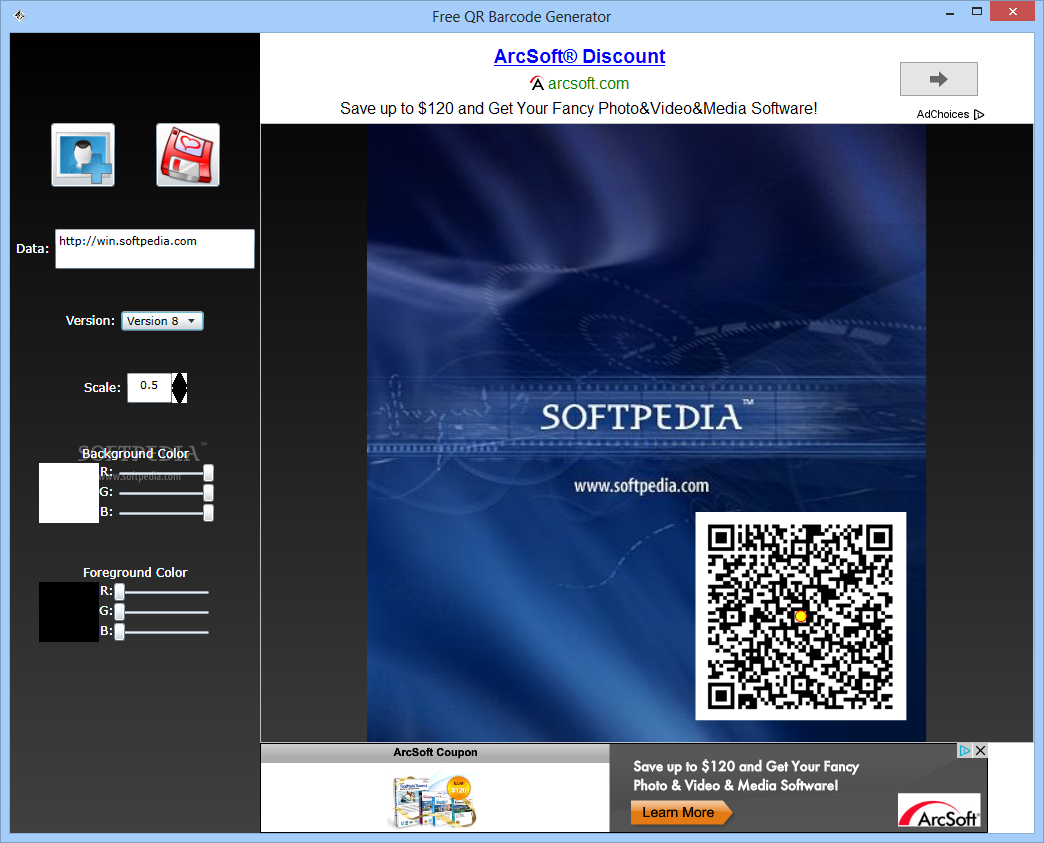Open the Version 8 dropdown
Image resolution: width=1044 pixels, height=843 pixels.
(x=162, y=321)
